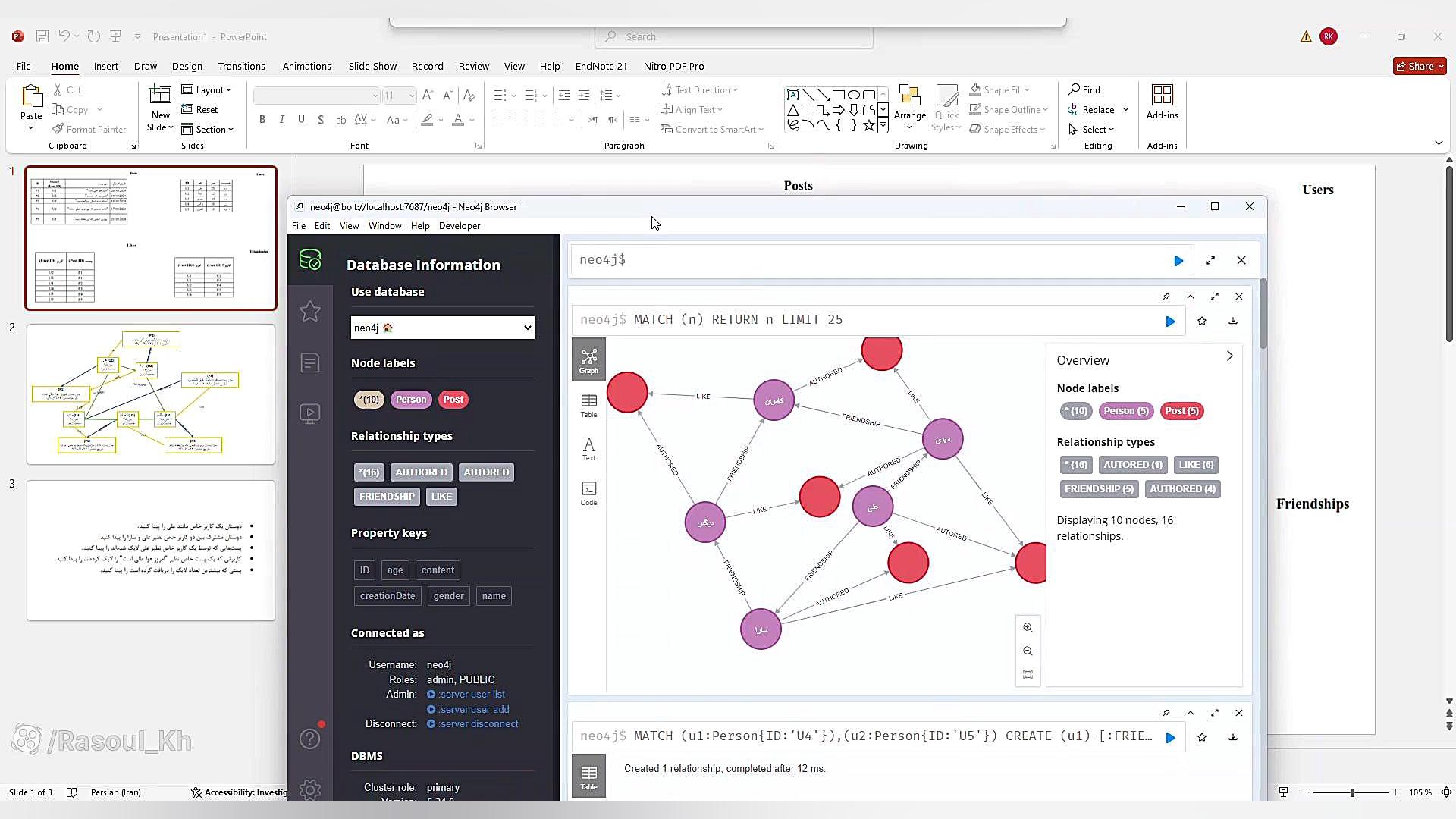Fit graph to screen icon
The width and height of the screenshot is (1456, 819).
tap(1028, 675)
